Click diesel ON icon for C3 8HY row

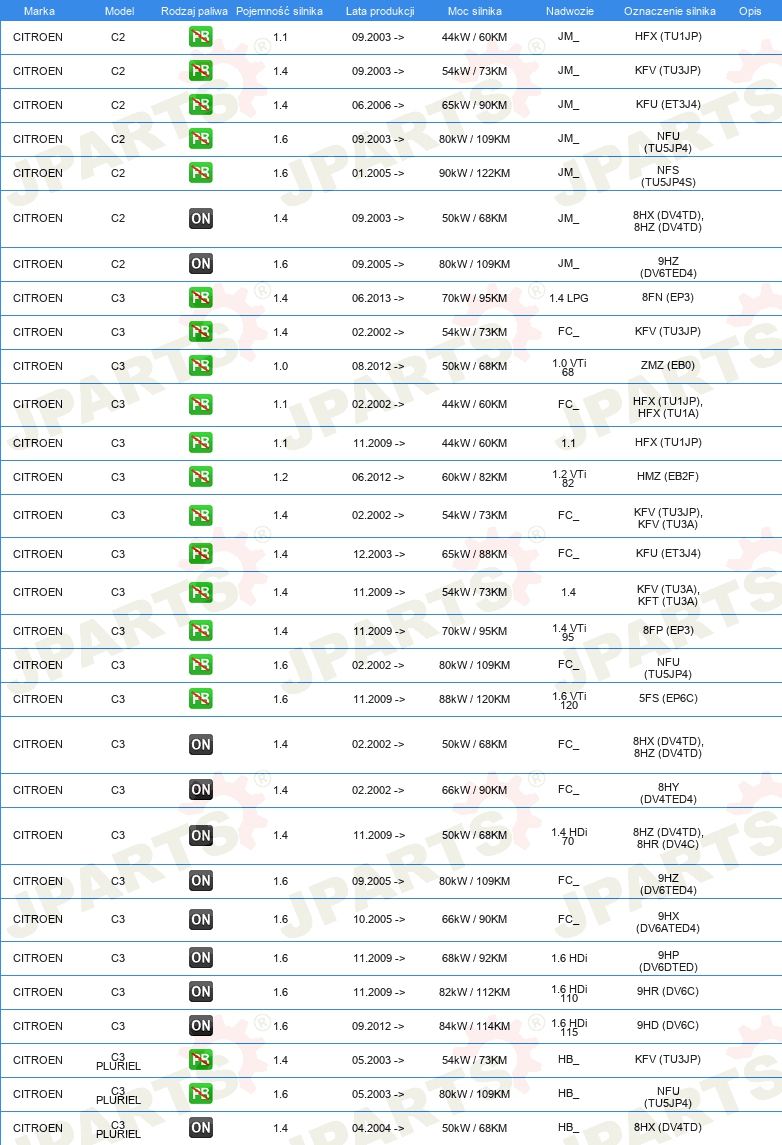coord(200,789)
